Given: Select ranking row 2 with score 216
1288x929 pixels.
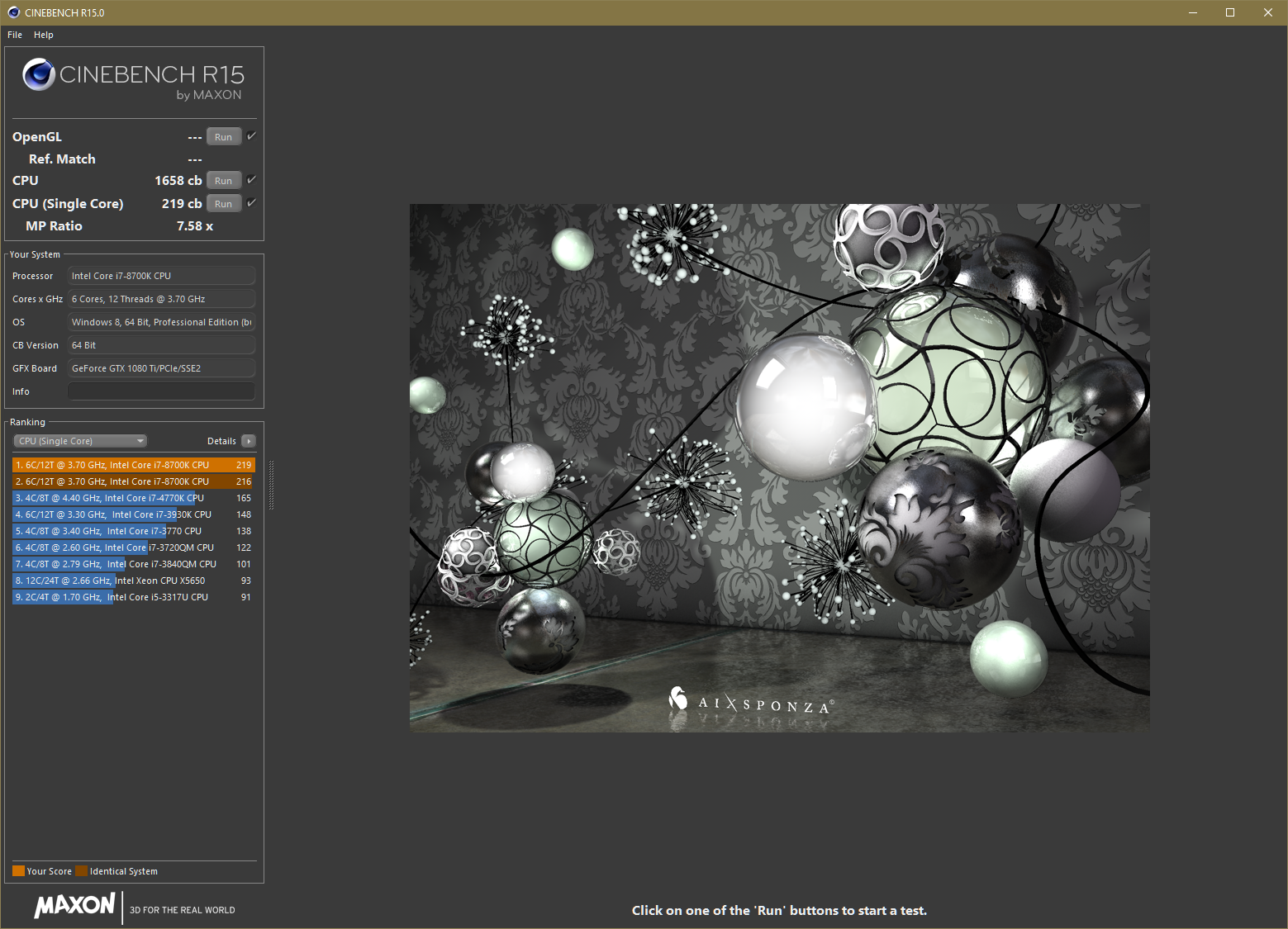Looking at the screenshot, I should pos(134,481).
